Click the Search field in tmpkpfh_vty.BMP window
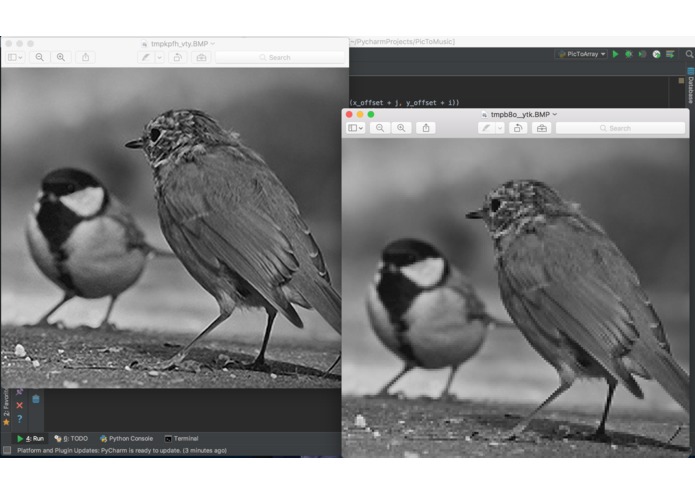This screenshot has width=695, height=494. tap(280, 57)
